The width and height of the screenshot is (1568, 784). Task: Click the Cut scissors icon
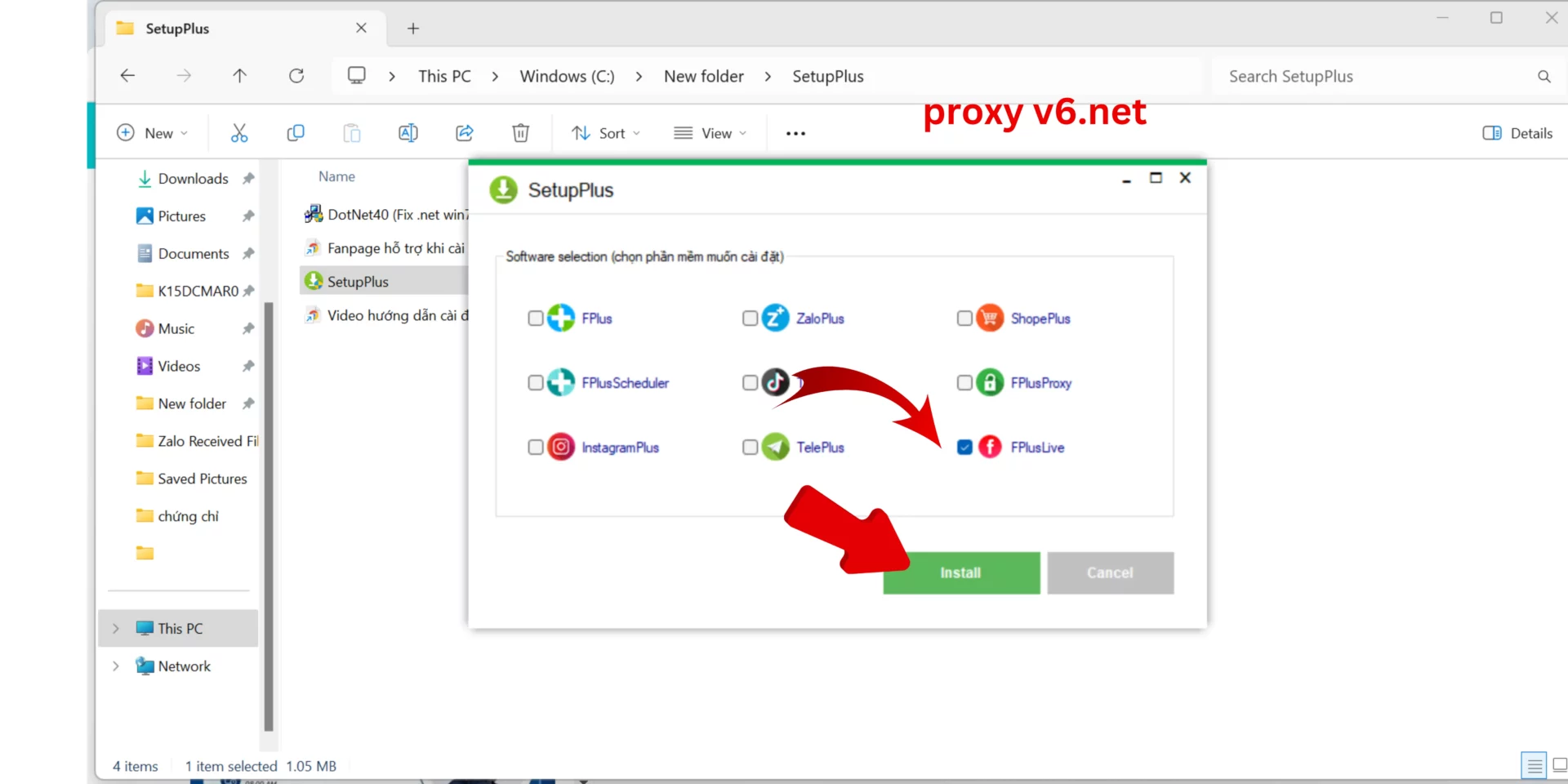238,133
